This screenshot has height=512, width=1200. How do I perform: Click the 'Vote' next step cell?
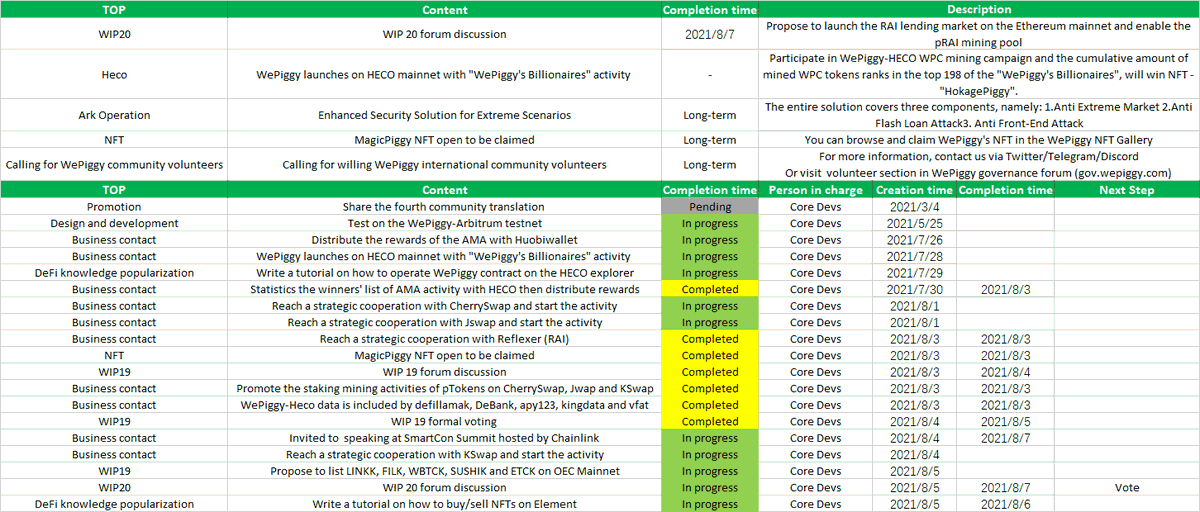[1126, 487]
